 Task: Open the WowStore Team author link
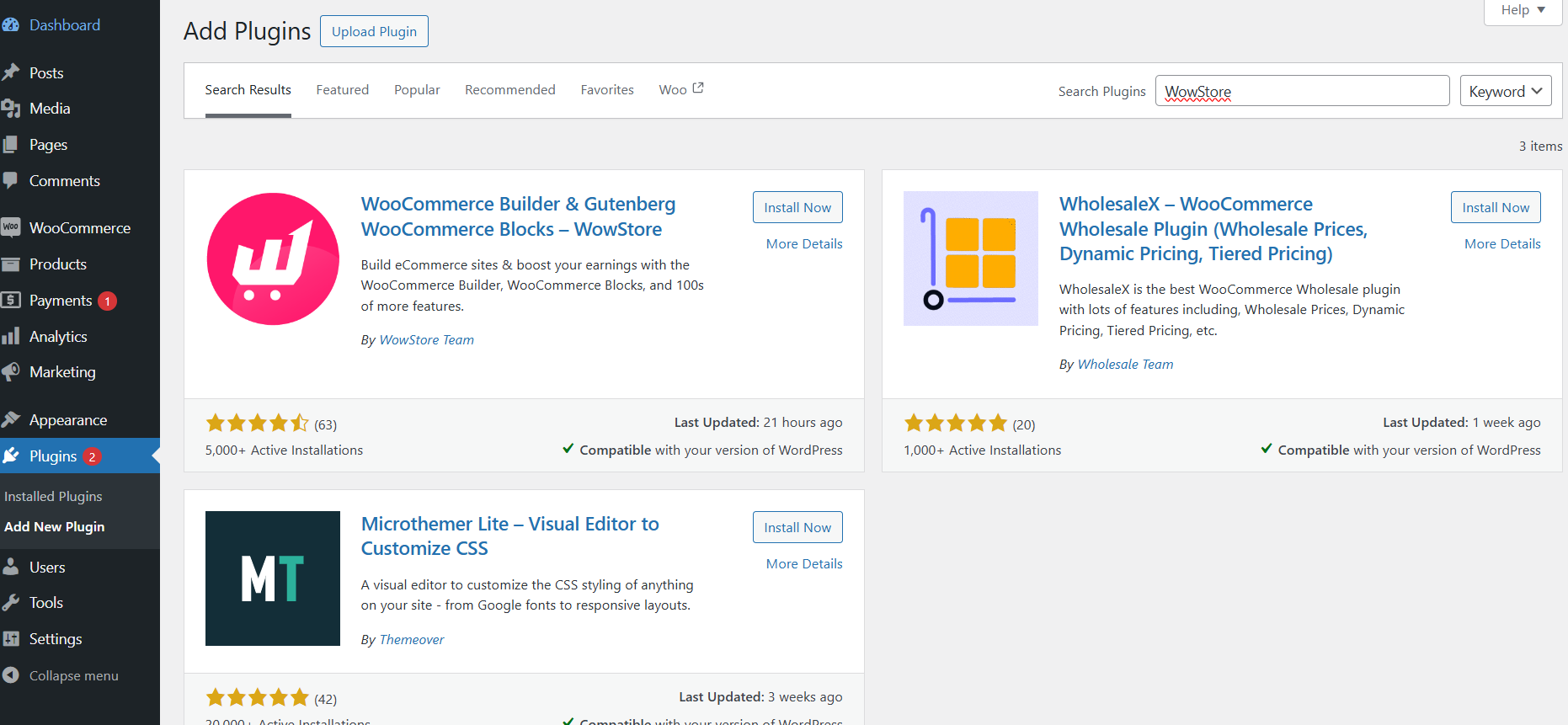426,340
